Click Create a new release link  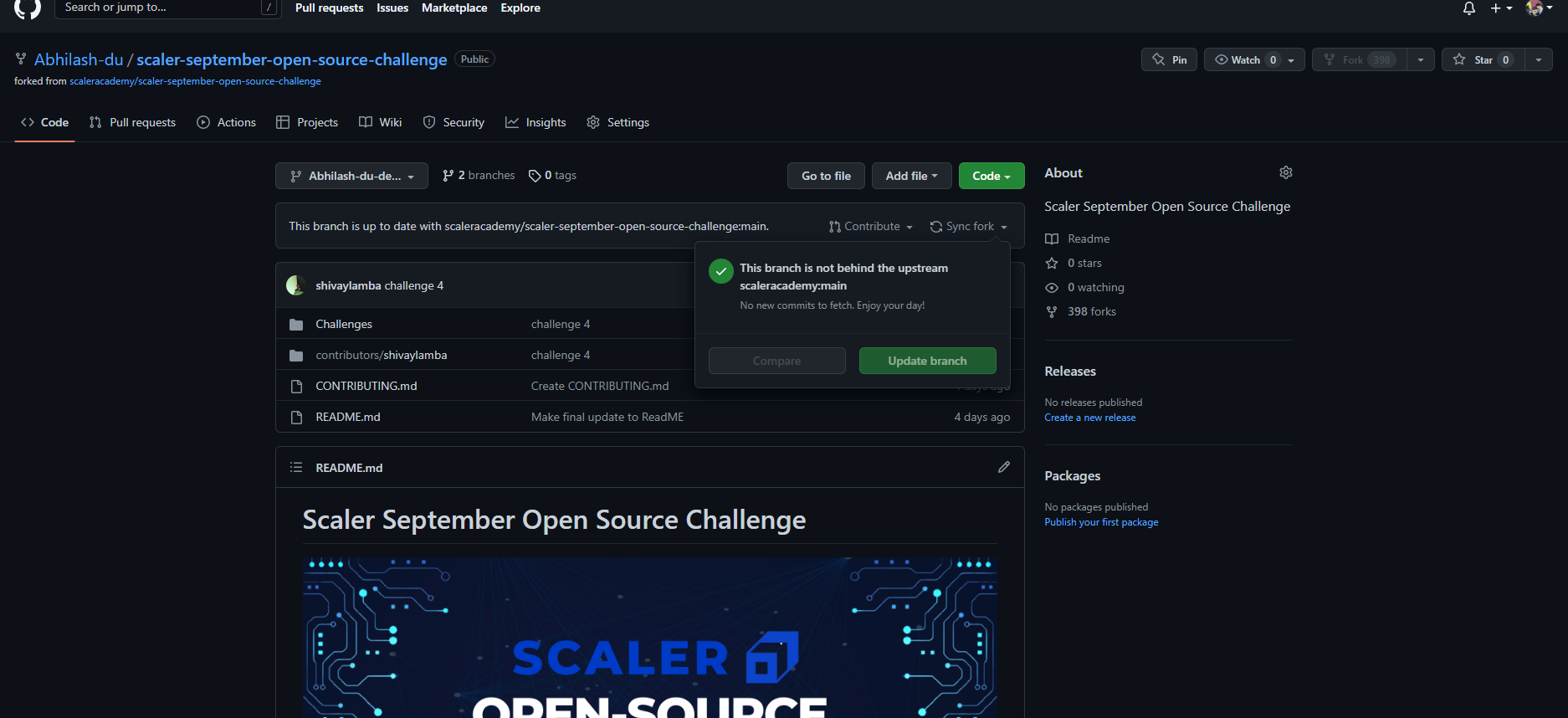[1090, 418]
